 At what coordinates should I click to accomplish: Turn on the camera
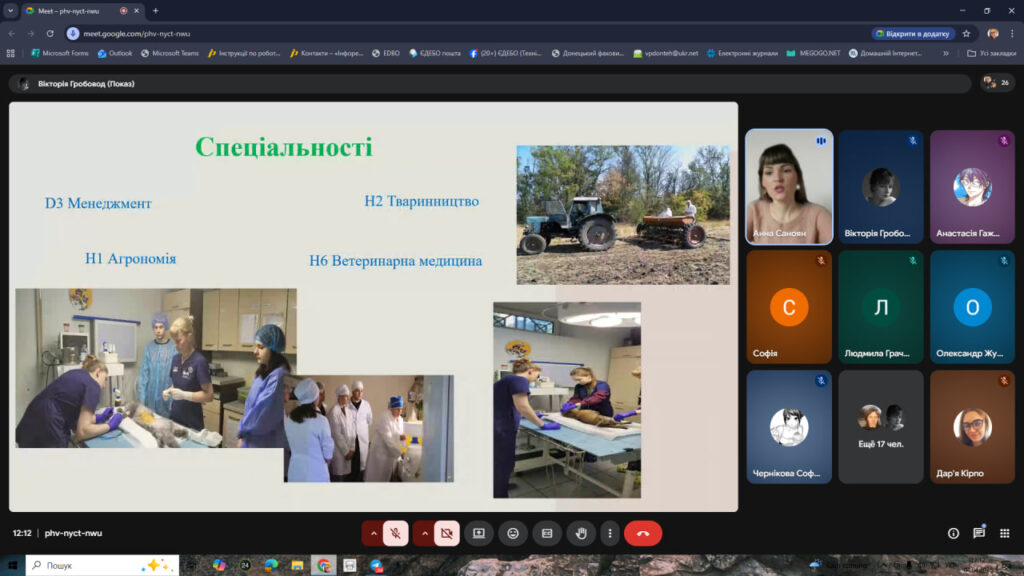tap(446, 534)
